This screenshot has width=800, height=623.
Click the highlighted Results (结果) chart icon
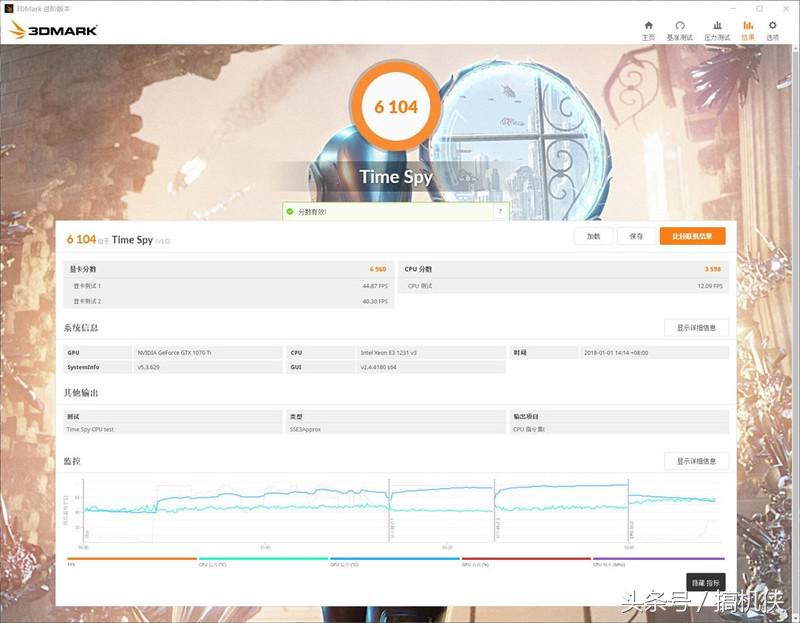[x=748, y=25]
